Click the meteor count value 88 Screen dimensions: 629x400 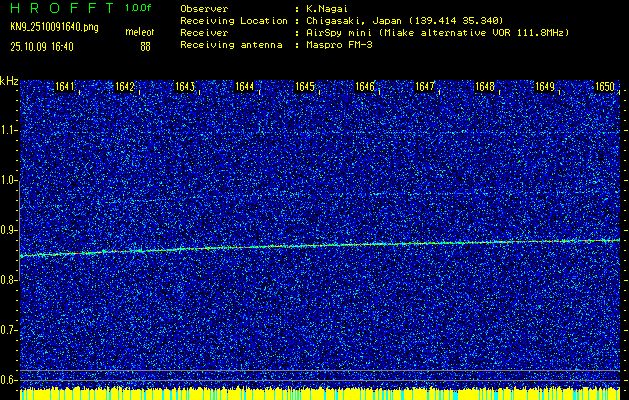[145, 45]
